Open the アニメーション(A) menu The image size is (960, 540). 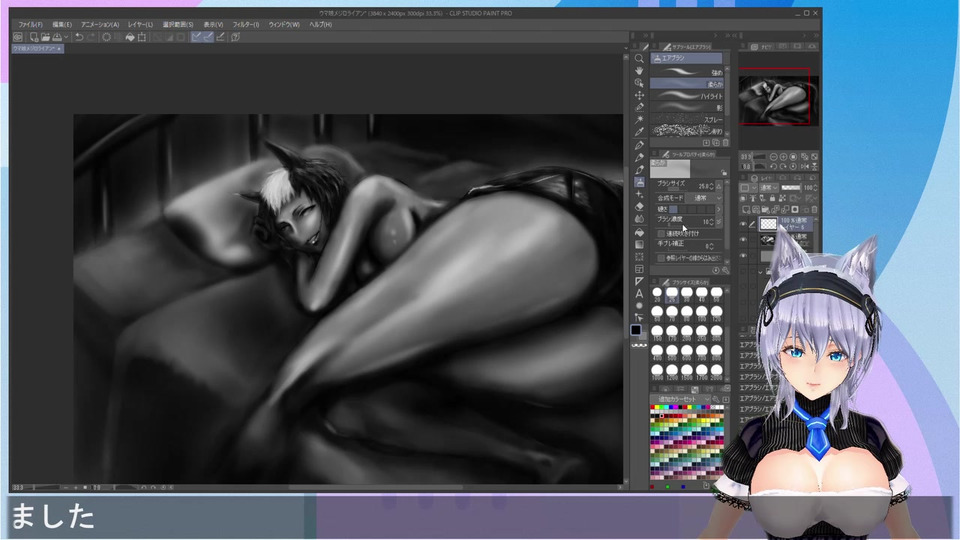click(100, 25)
